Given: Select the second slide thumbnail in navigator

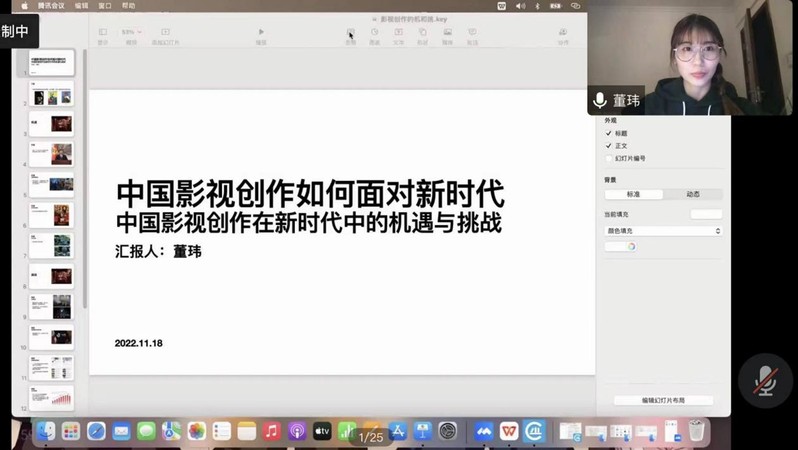Looking at the screenshot, I should (x=50, y=95).
